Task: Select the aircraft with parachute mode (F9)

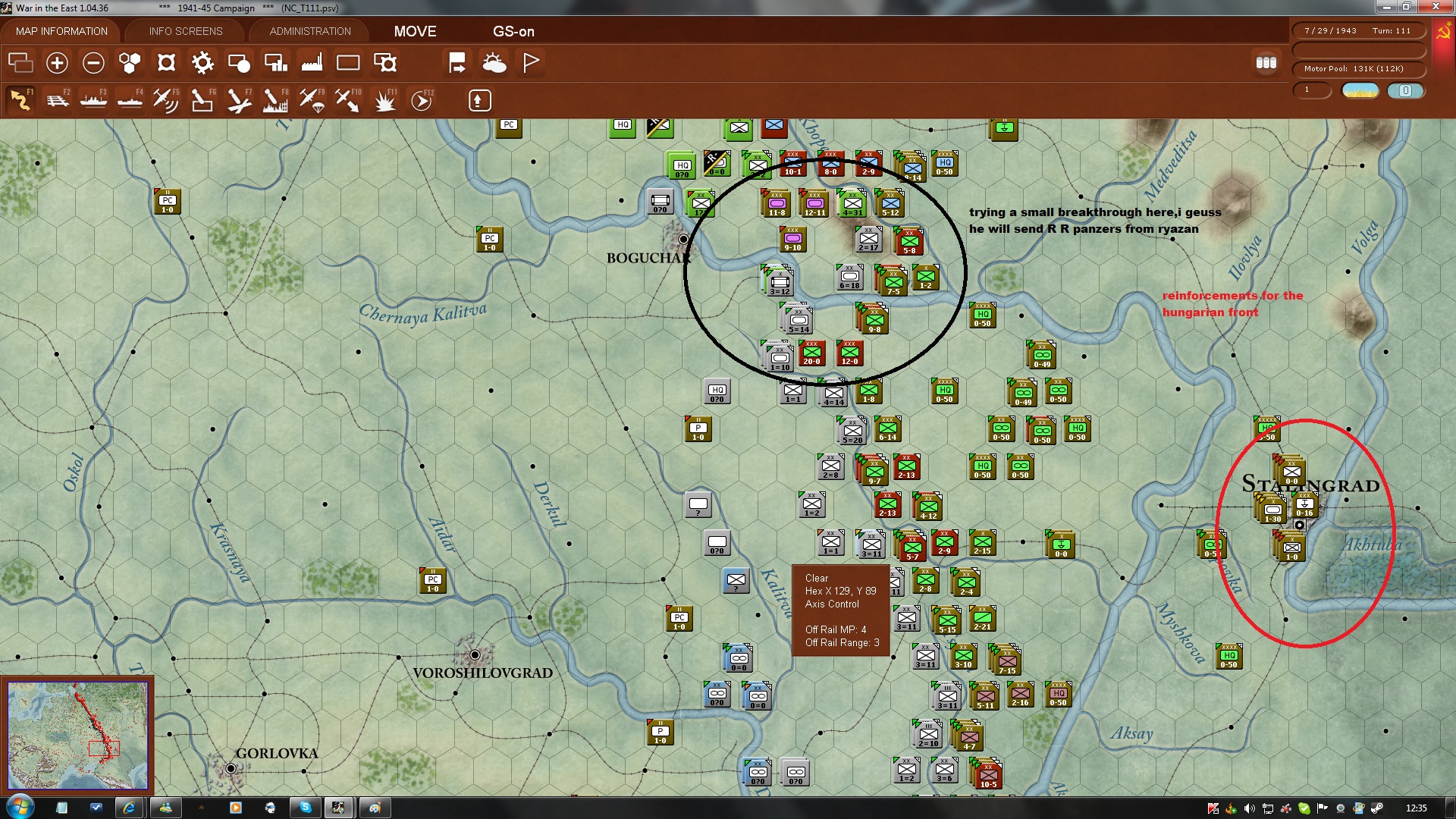Action: point(312,100)
